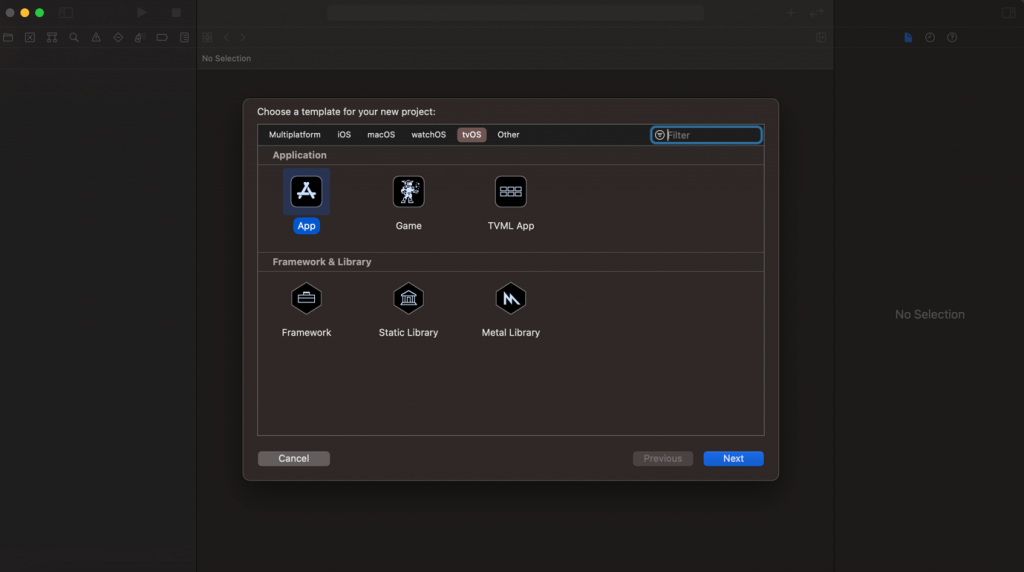Viewport: 1024px width, 572px height.
Task: Select the Game template icon
Action: (x=408, y=191)
